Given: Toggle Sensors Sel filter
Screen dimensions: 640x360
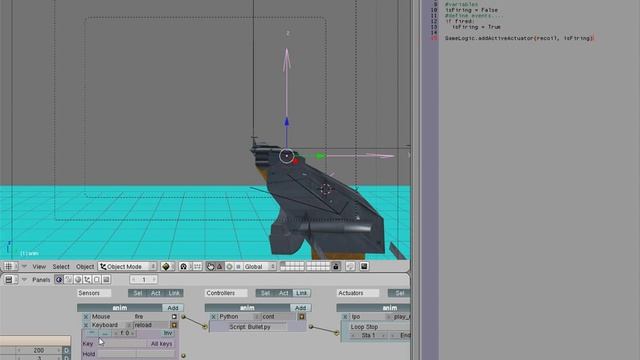Looking at the screenshot, I should click(x=138, y=293).
